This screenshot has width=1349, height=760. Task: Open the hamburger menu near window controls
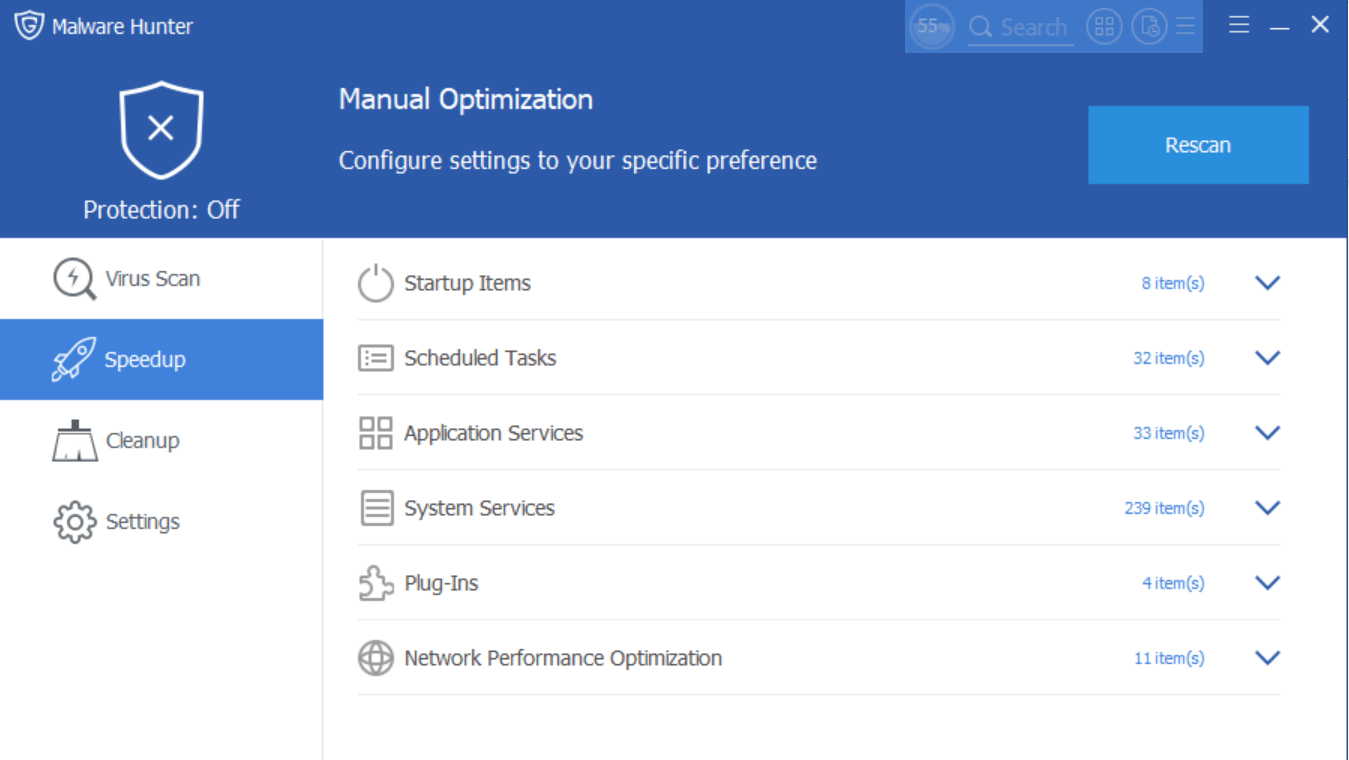point(1239,24)
